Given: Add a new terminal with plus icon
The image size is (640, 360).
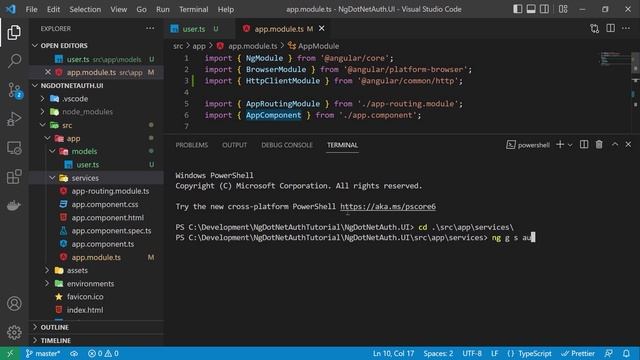Looking at the screenshot, I should click(560, 144).
